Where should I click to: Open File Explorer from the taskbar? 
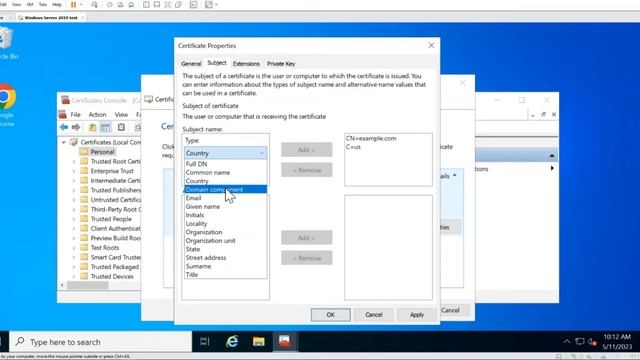258,342
